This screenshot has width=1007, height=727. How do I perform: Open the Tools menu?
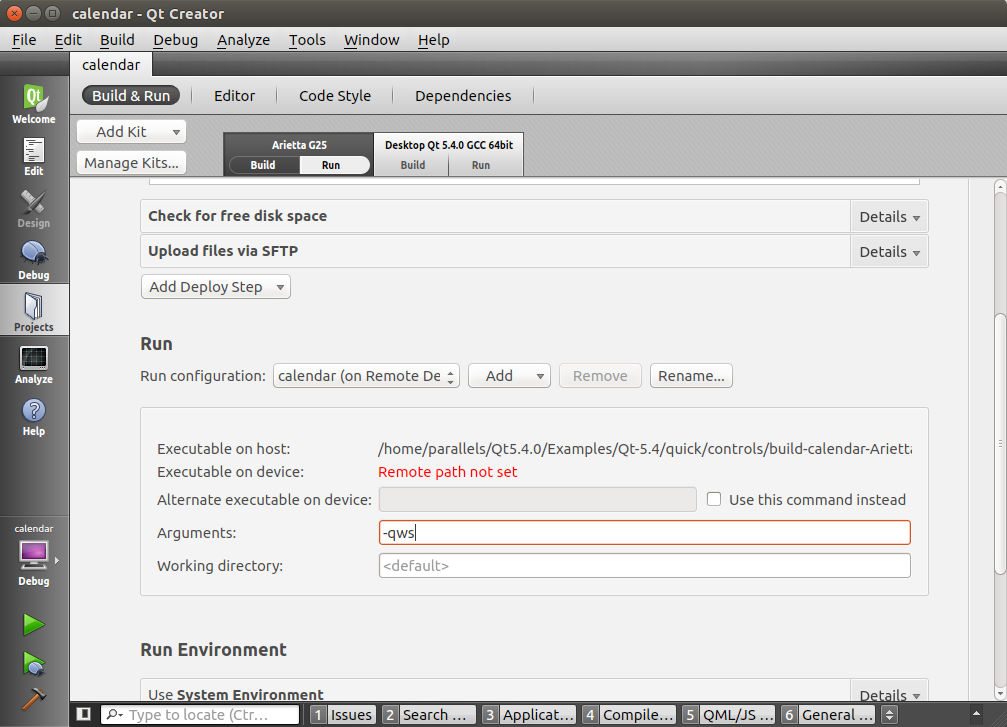[307, 40]
